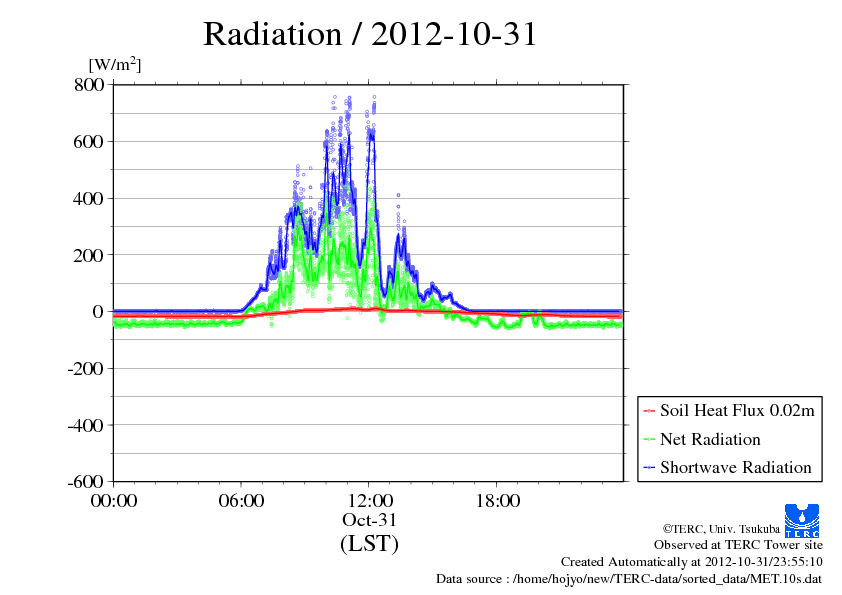The height and width of the screenshot is (595, 842).
Task: Click the '18:00' x-axis label
Action: pos(497,501)
